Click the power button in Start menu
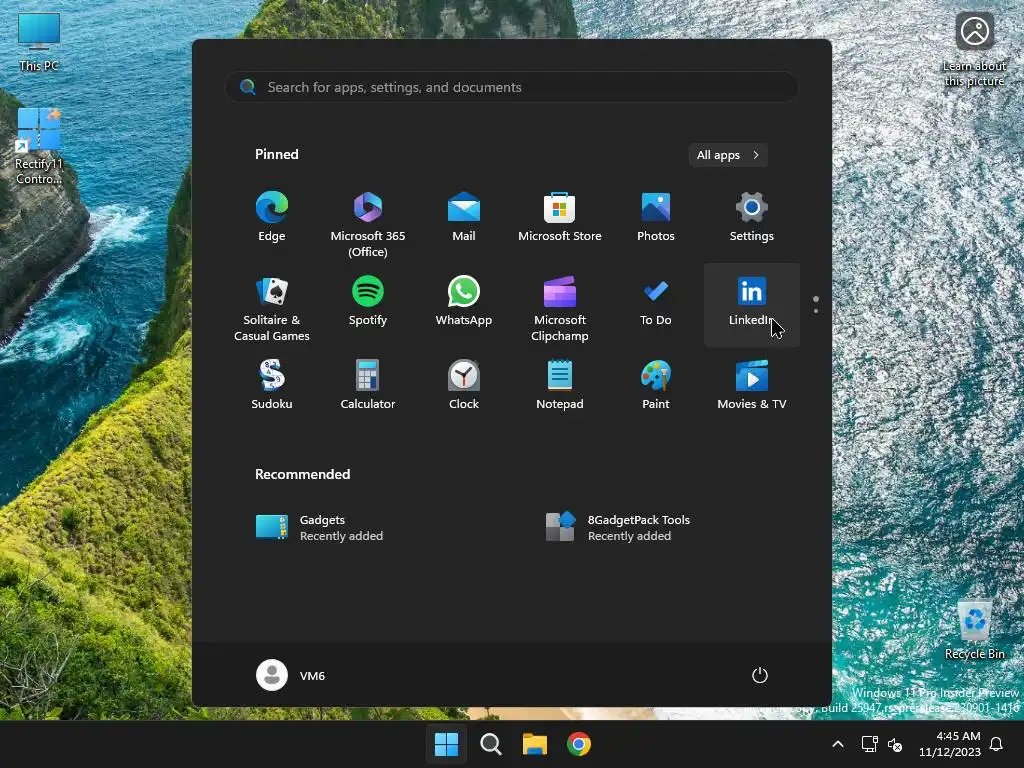1024x768 pixels. coord(760,675)
